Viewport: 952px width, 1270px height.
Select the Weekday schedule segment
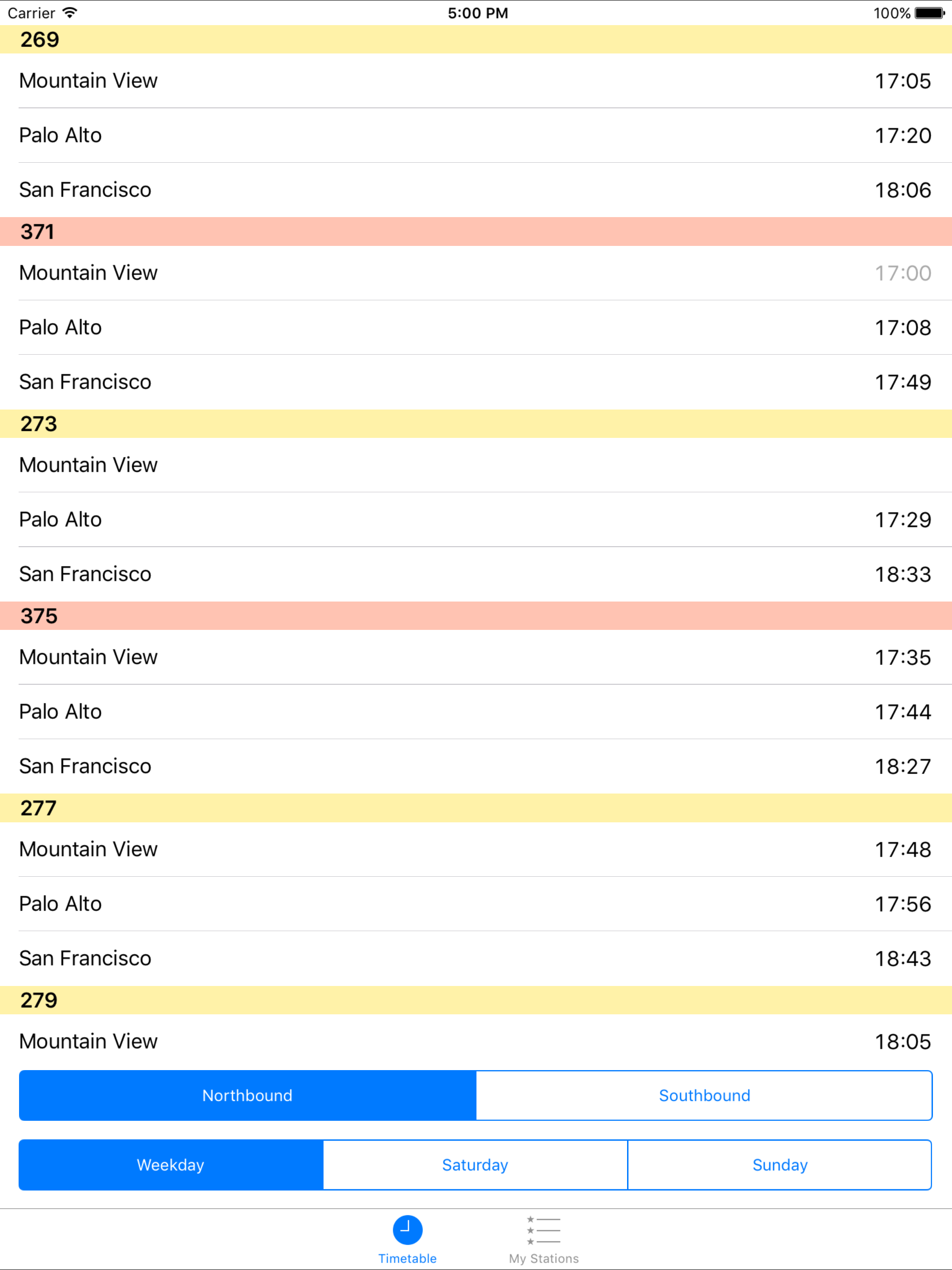pos(171,1164)
